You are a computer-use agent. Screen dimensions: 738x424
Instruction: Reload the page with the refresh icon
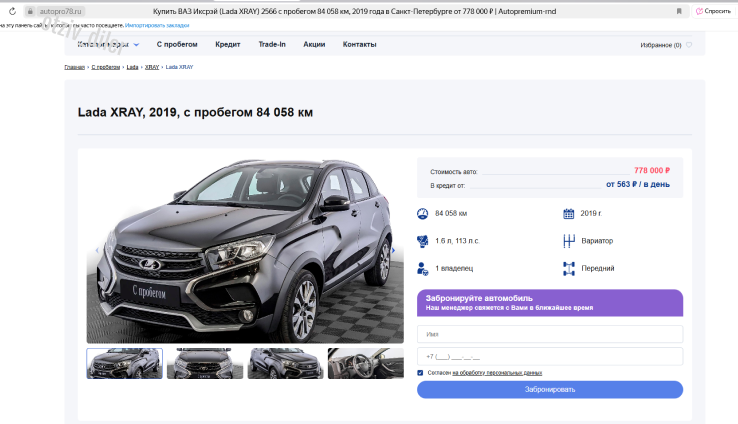click(12, 11)
